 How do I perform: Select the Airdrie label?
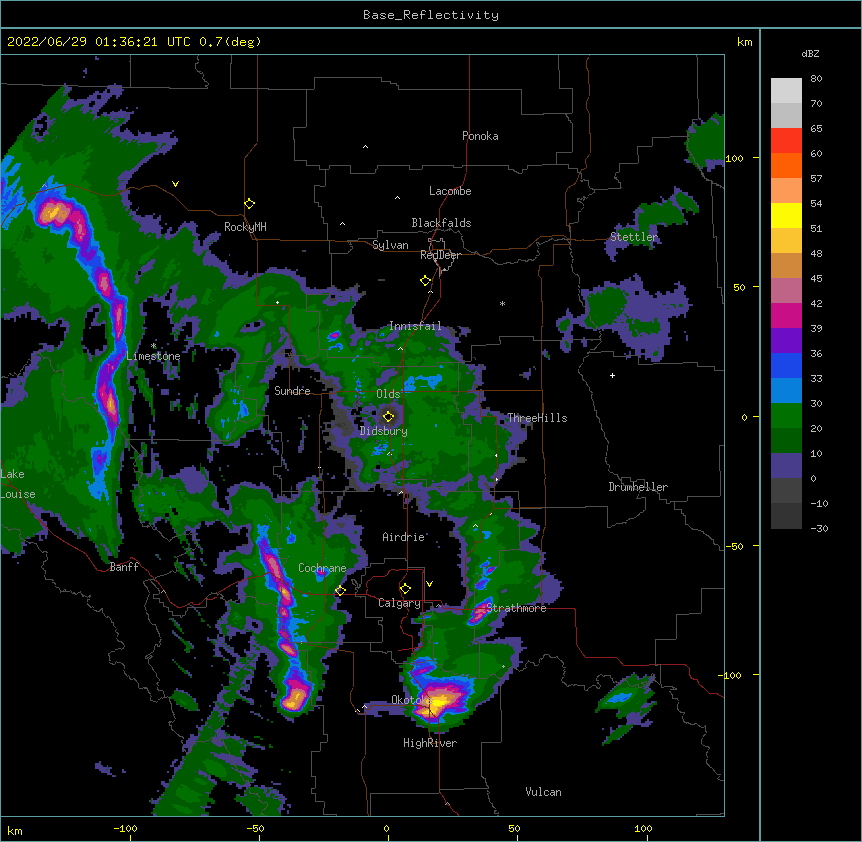click(404, 537)
